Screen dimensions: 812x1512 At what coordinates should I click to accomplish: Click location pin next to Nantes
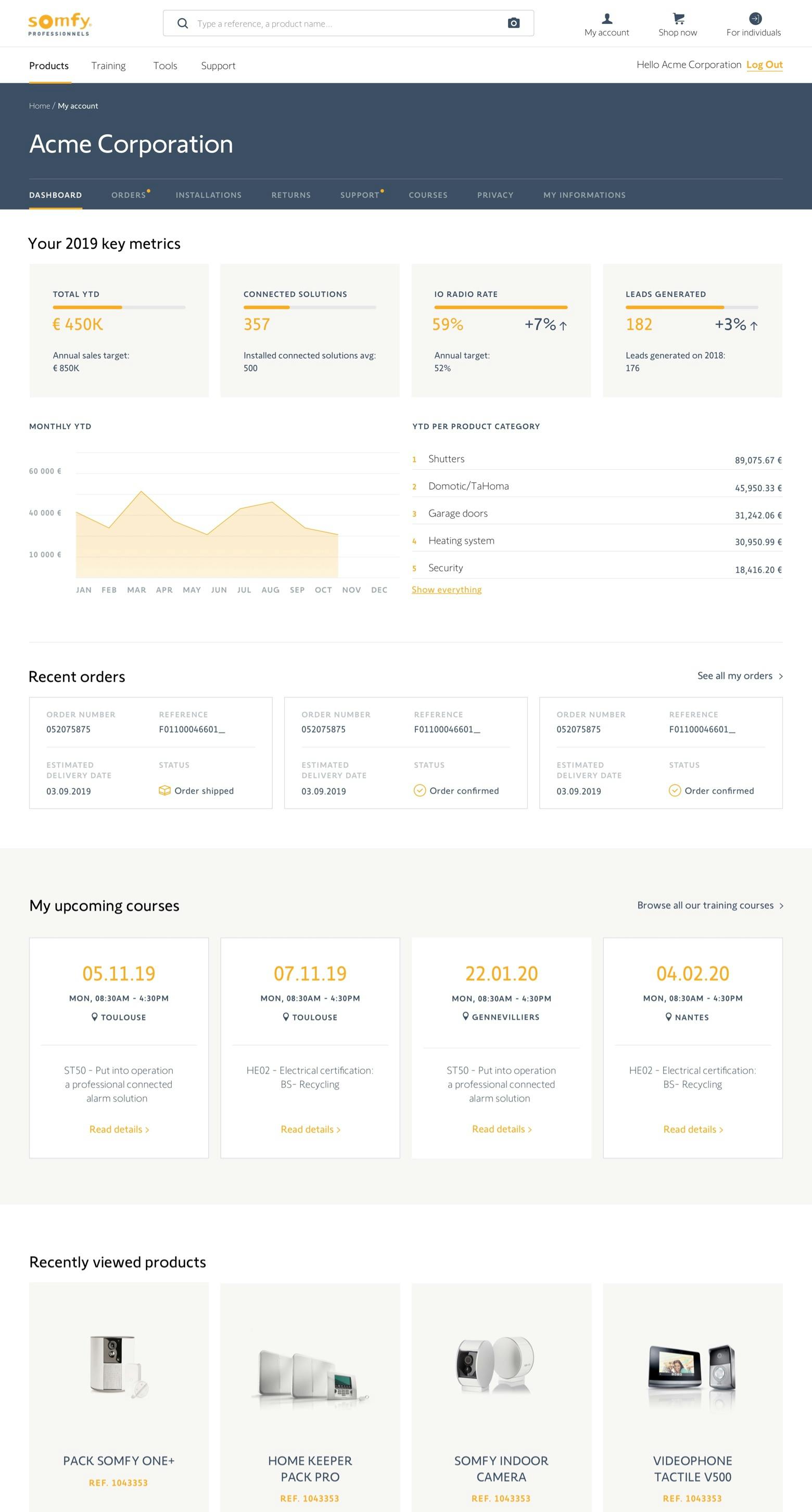668,1017
